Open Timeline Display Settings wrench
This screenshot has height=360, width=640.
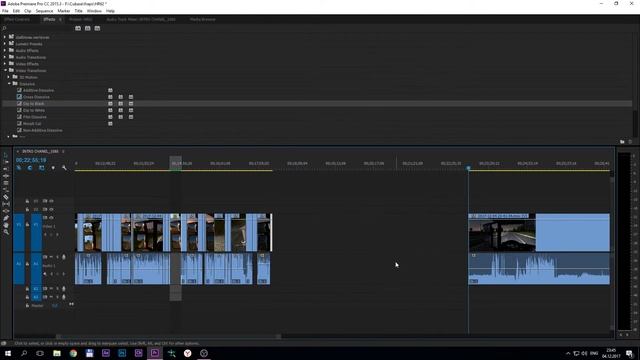point(64,168)
